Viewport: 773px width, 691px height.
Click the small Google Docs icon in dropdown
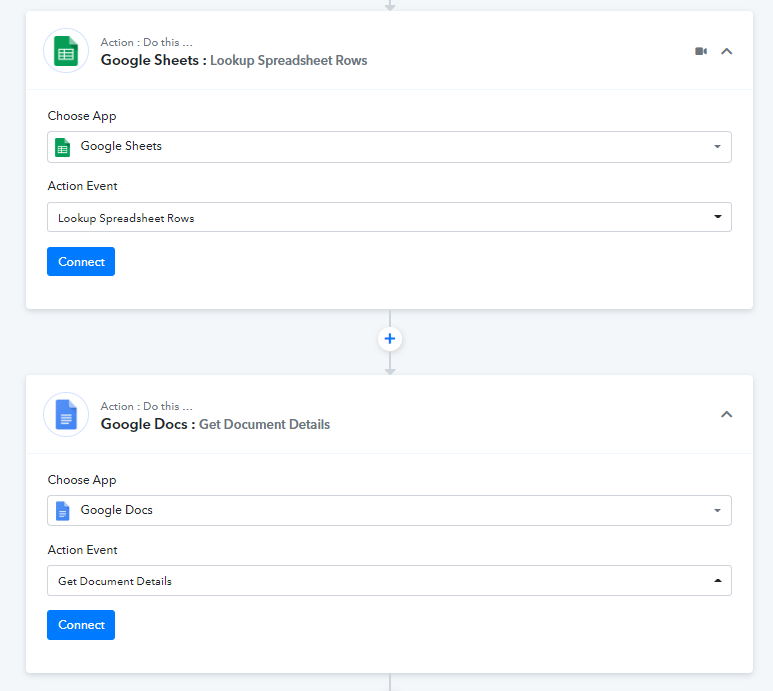pos(63,511)
